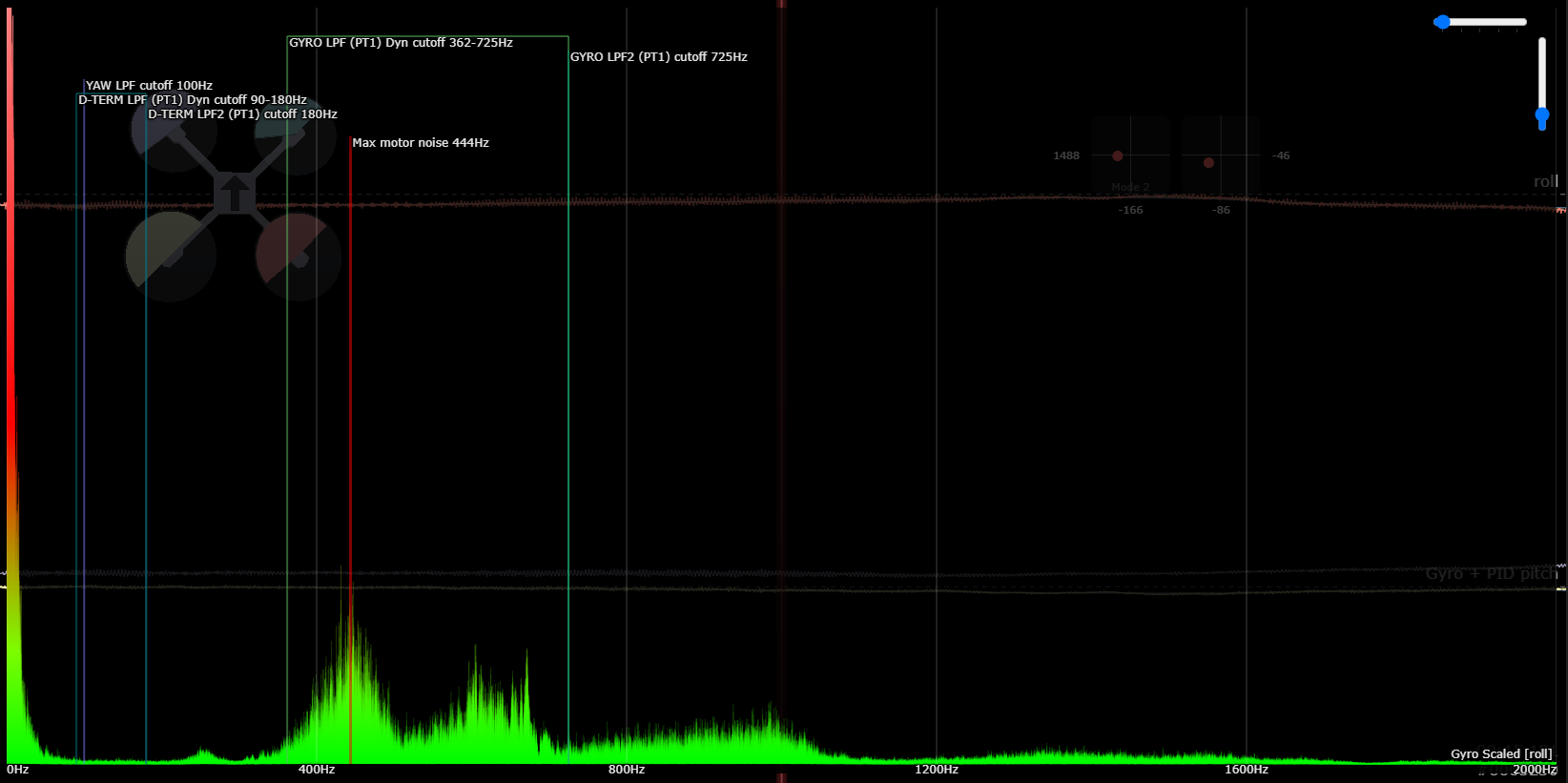Click the Mode 2 stick mode text
The height and width of the screenshot is (783, 1568).
point(1130,188)
